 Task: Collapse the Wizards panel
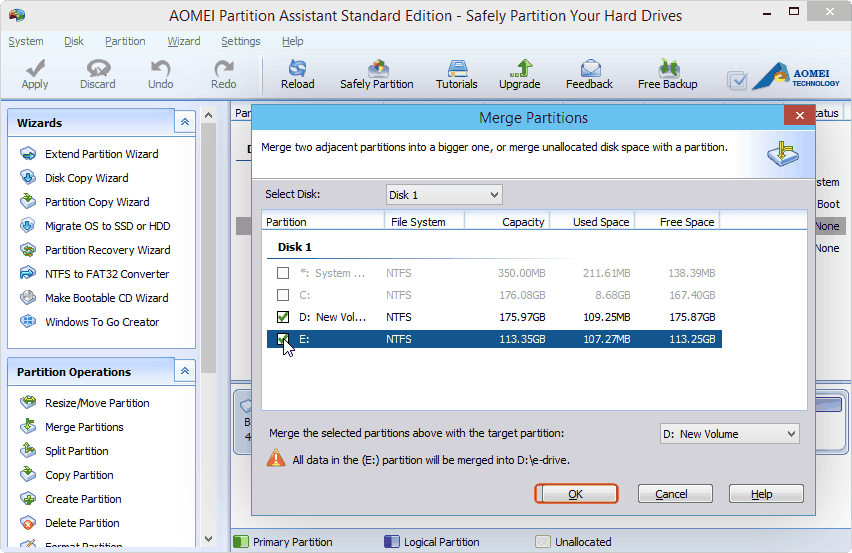185,122
